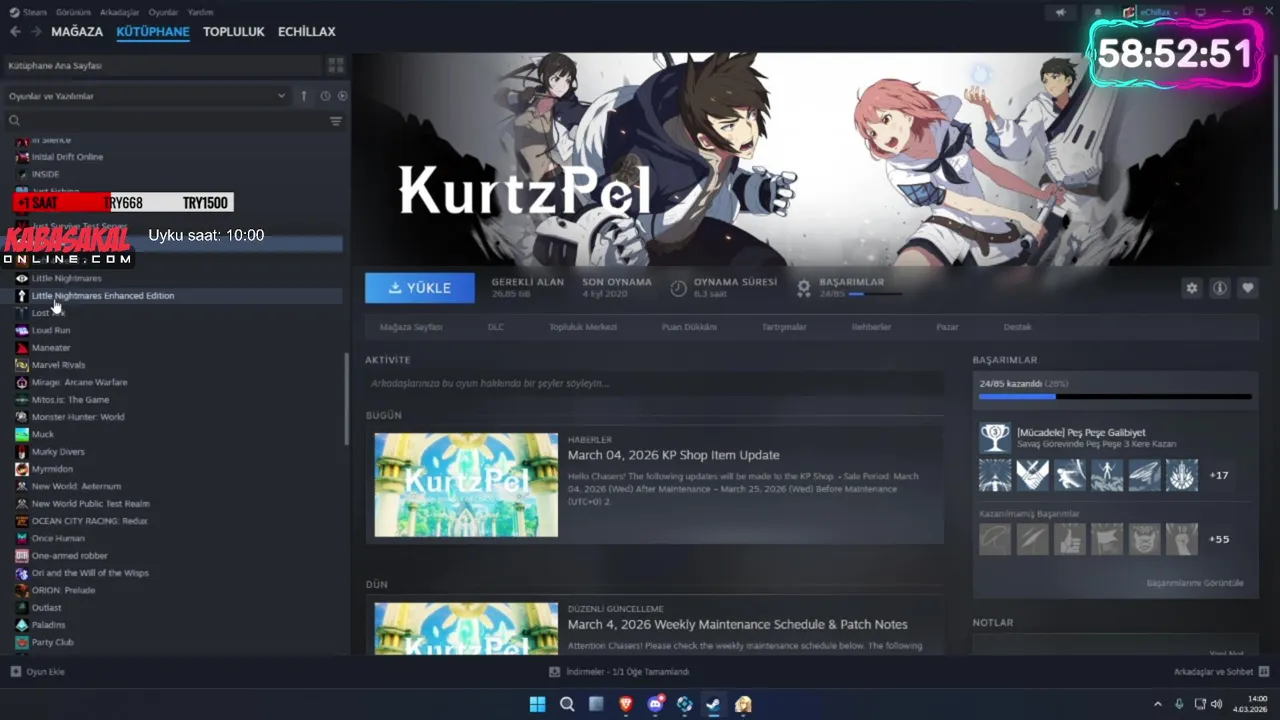Screen dimensions: 1280x720
Task: Open Weekly Maintenance Schedule & Patch Notes
Action: (737, 624)
